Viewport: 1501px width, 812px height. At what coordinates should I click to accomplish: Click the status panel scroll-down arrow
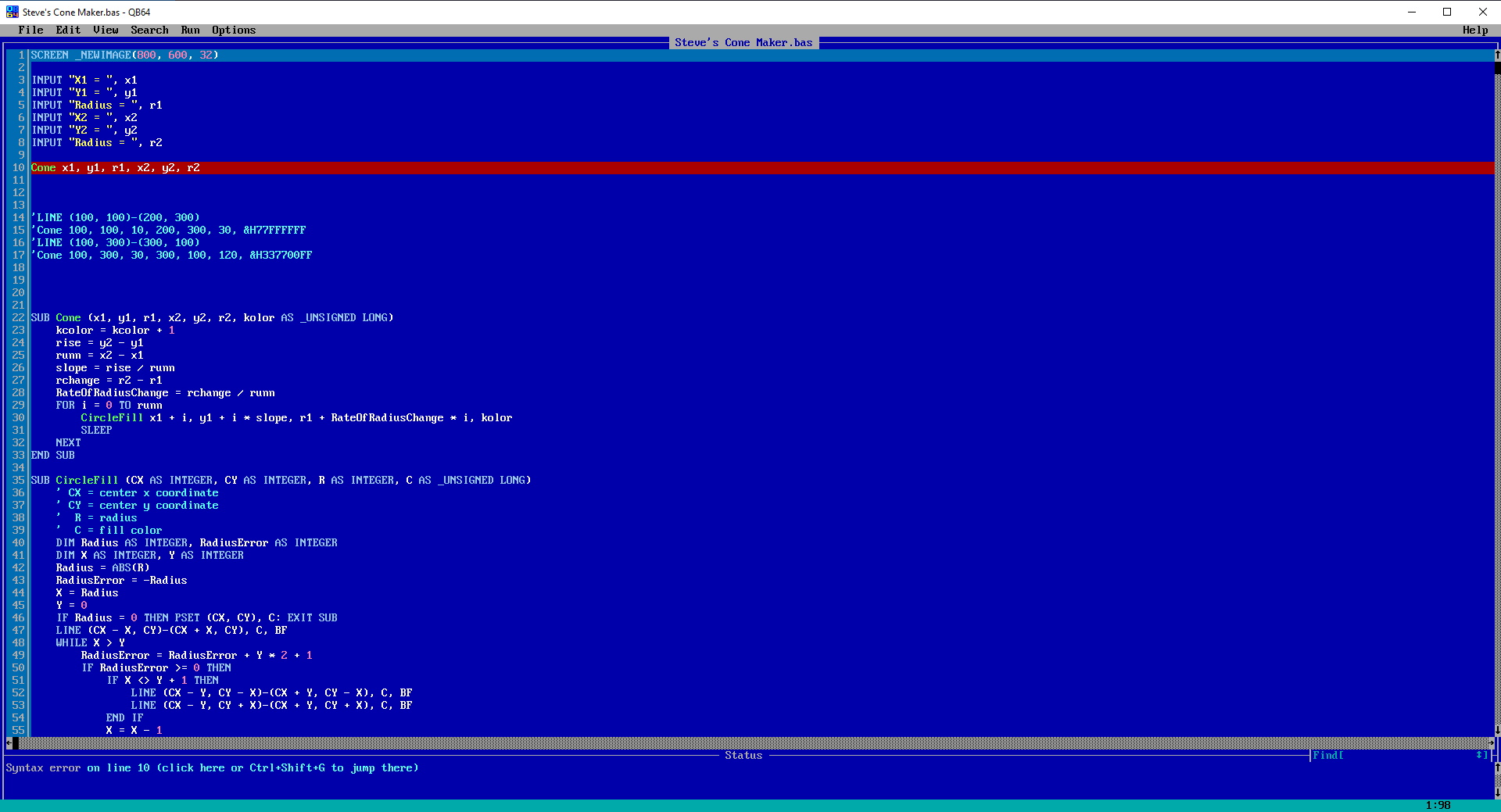pos(1497,792)
